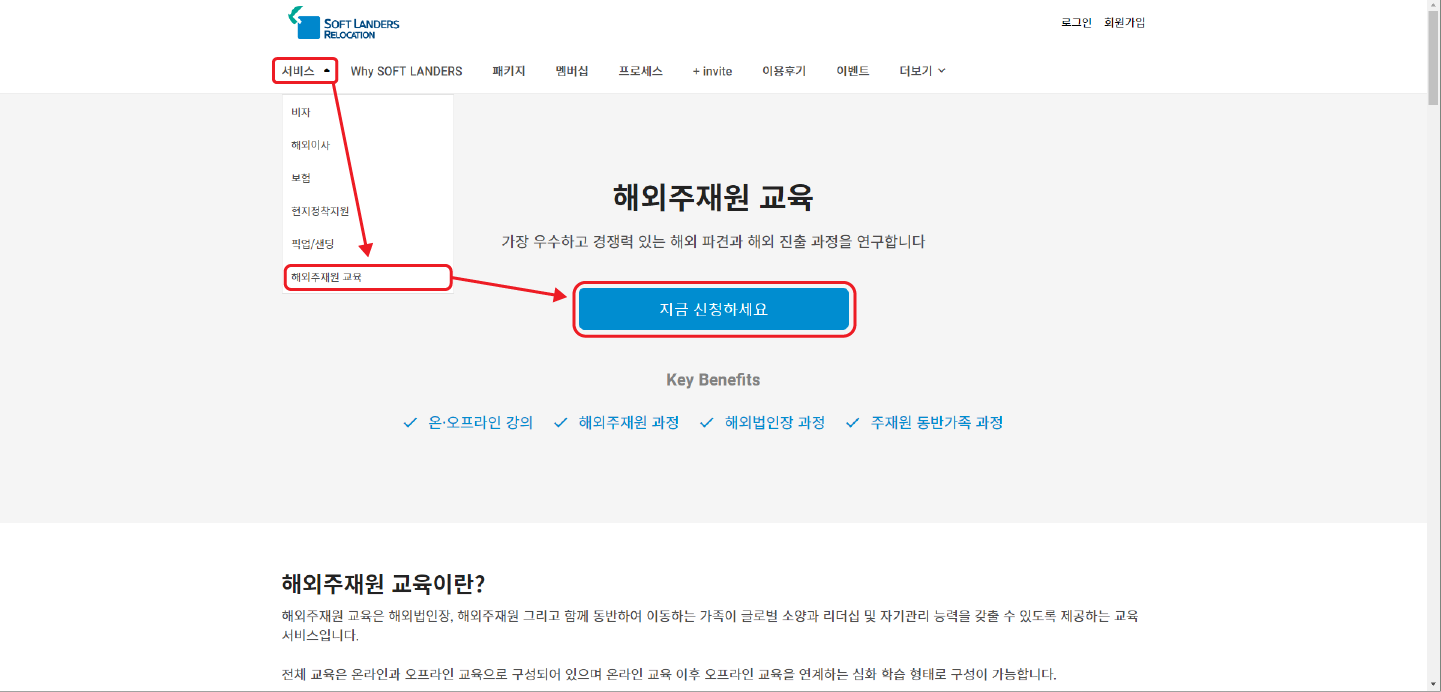Image resolution: width=1441 pixels, height=692 pixels.
Task: Click the 해외주재원 교육이란? heading
Action: pos(383,584)
